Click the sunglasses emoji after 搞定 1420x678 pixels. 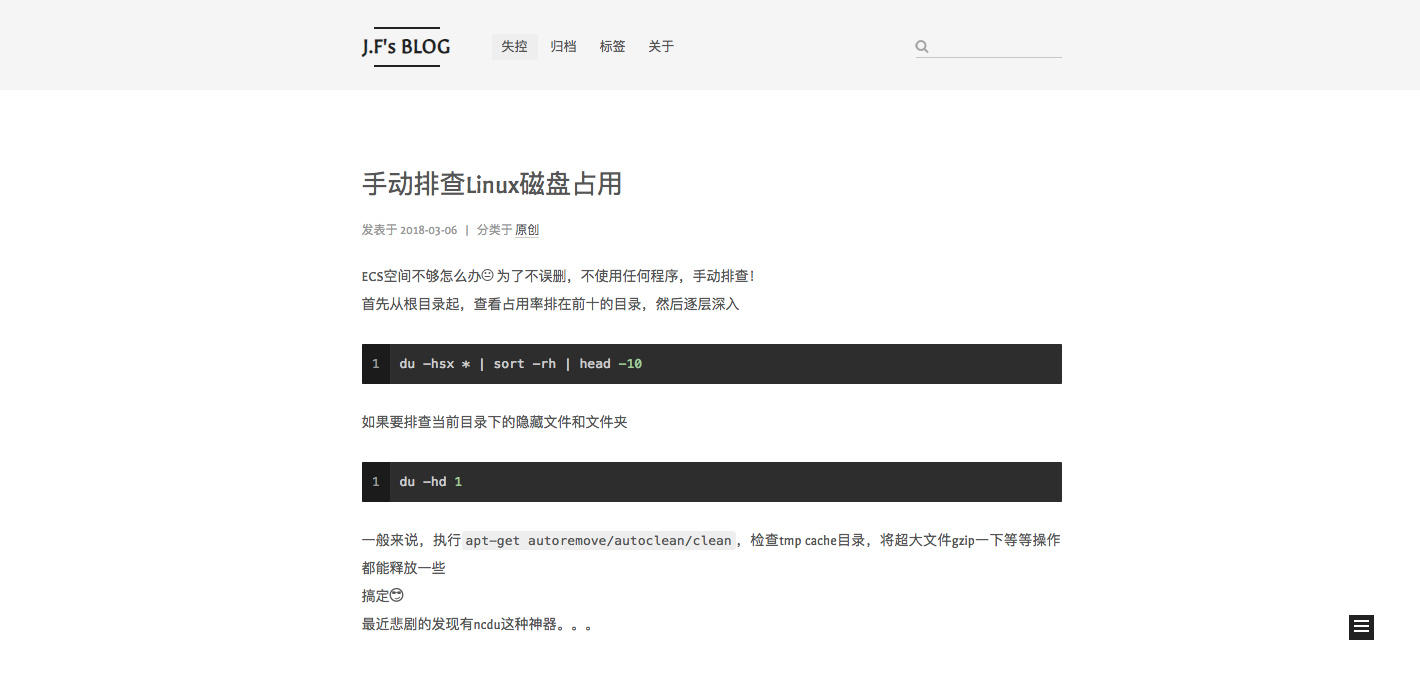397,596
